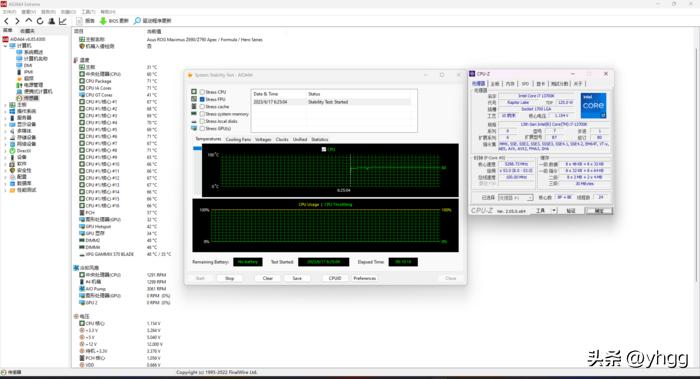The height and width of the screenshot is (379, 700).
Task: Click the AIO Pump fan row icon
Action: [x=82, y=289]
